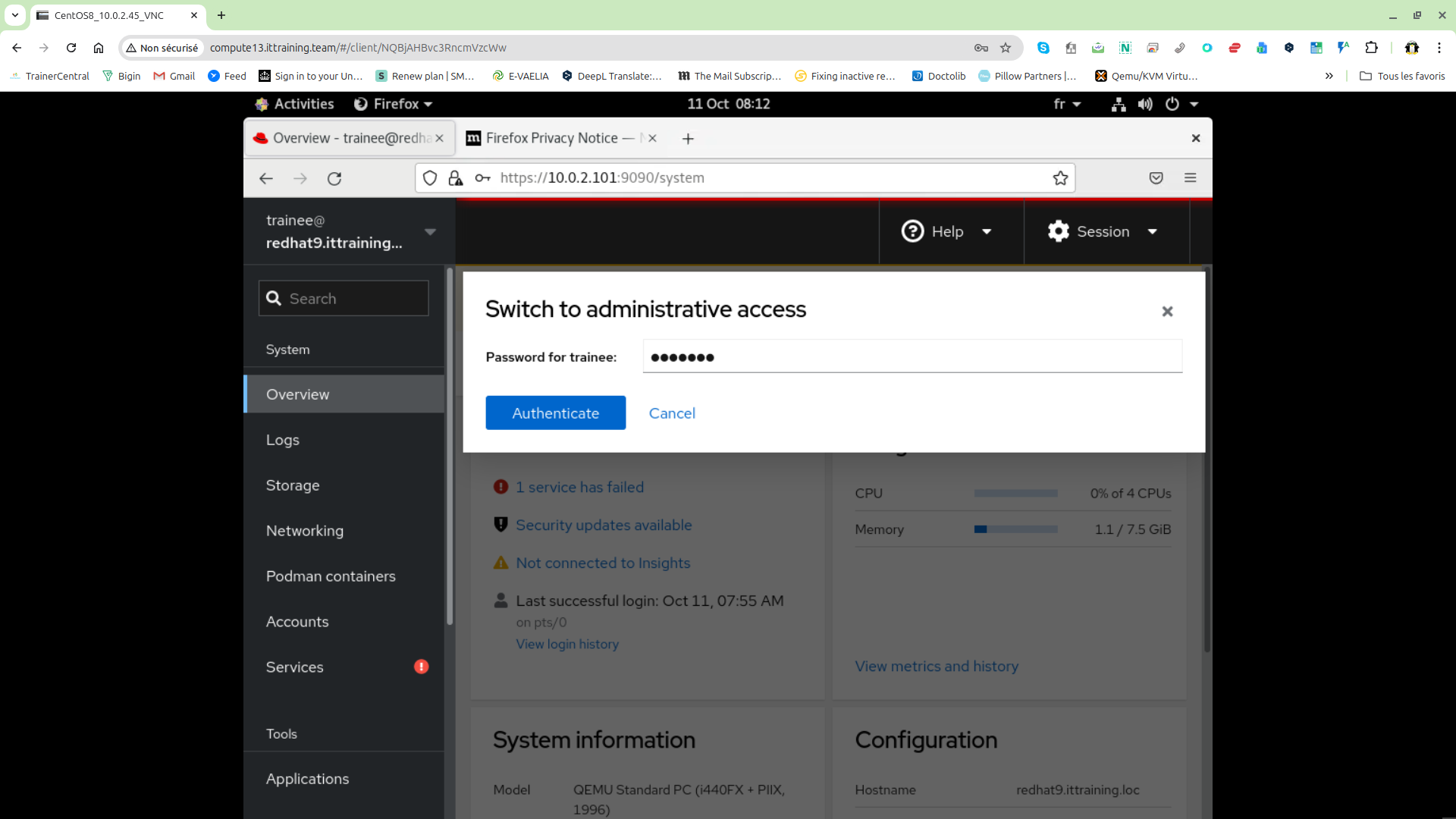1456x819 pixels.
Task: Open the '1 service has failed' link
Action: click(x=579, y=487)
